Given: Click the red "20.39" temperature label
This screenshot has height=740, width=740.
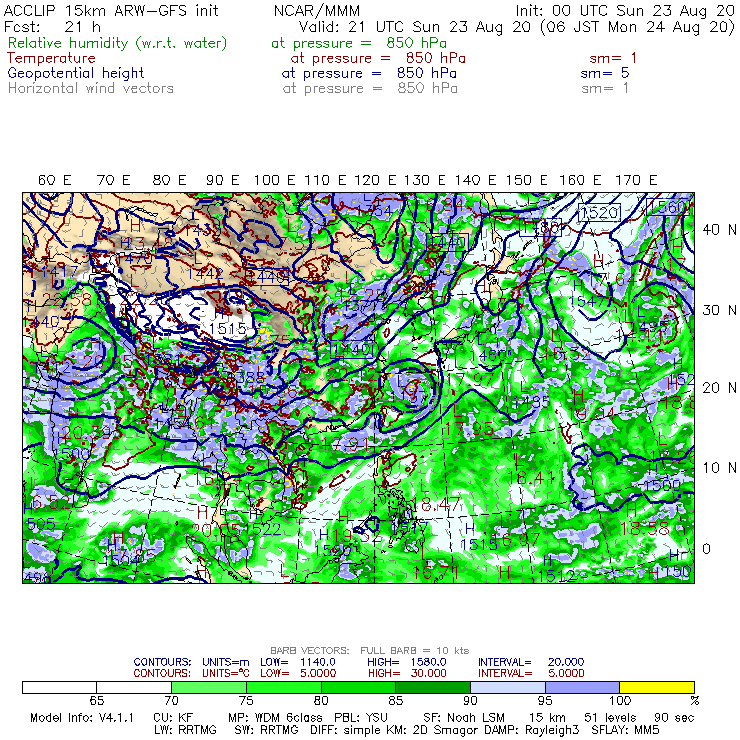Looking at the screenshot, I should pyautogui.click(x=85, y=432).
